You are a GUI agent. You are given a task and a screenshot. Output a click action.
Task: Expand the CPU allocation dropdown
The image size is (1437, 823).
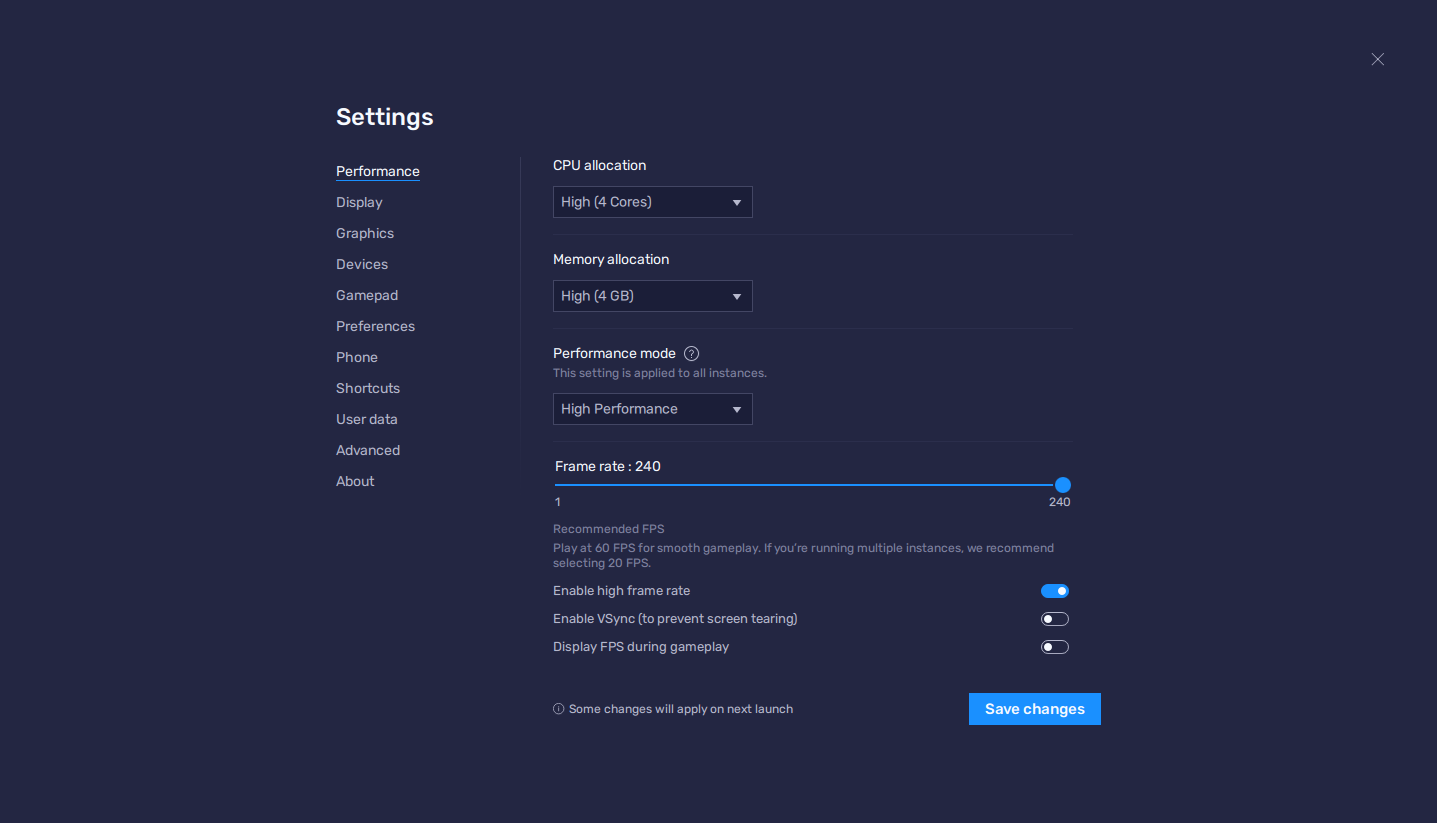(x=653, y=202)
